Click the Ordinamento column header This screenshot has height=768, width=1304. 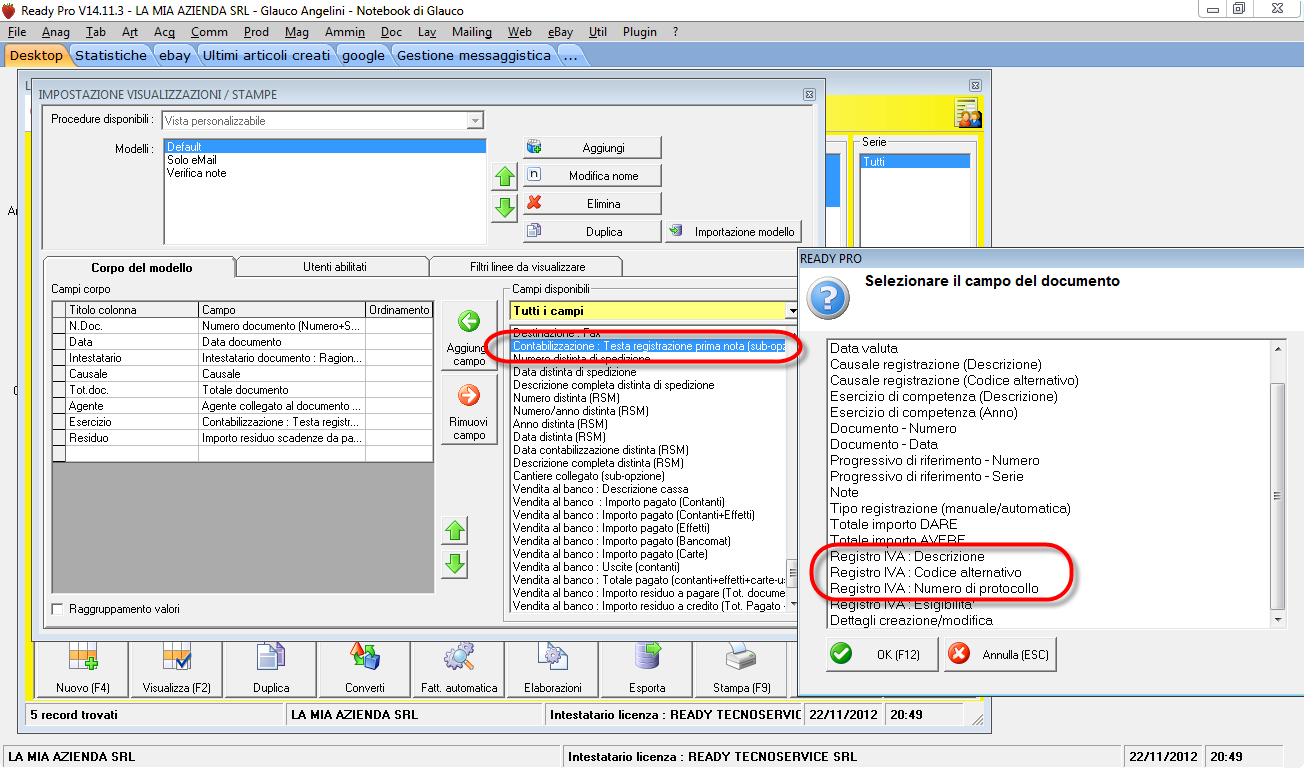[x=400, y=310]
